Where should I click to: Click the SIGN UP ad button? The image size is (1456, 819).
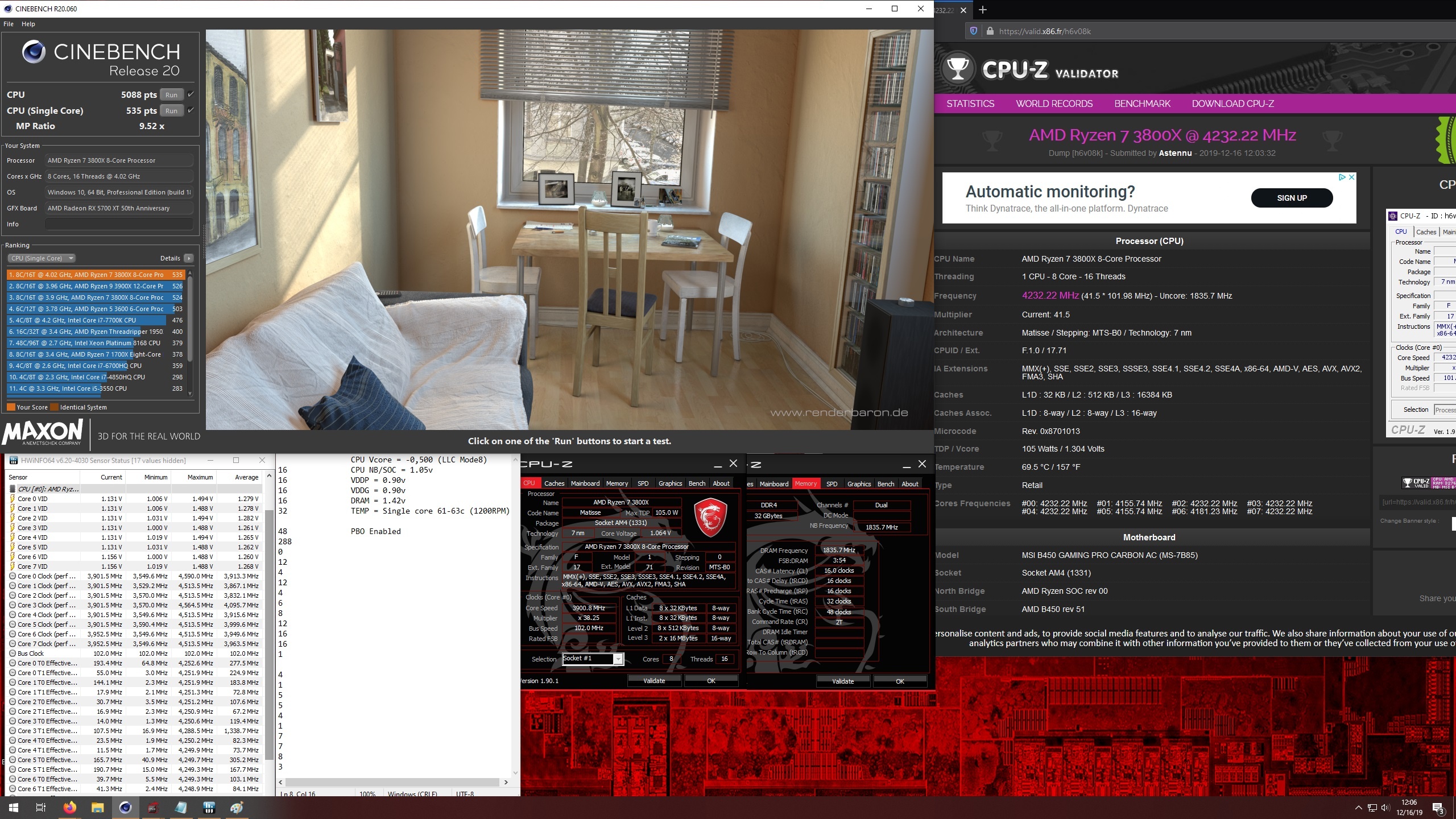(1292, 198)
